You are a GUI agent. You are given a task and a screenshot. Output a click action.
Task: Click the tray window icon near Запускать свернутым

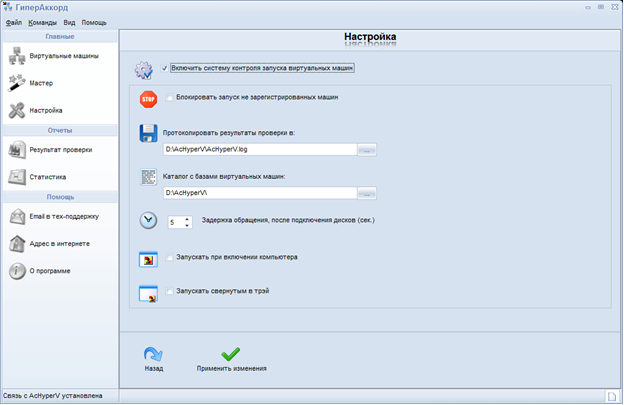[x=148, y=294]
